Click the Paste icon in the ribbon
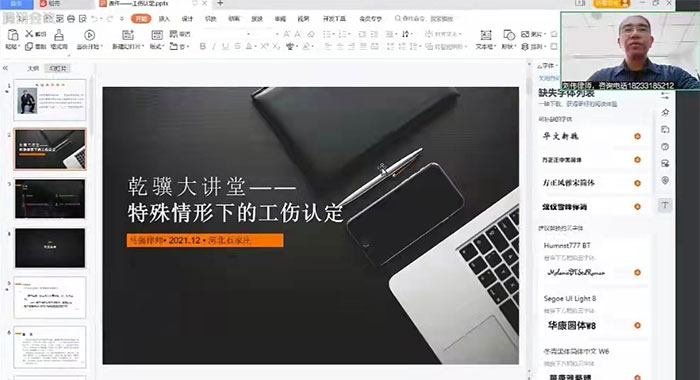The image size is (700, 380). pos(12,35)
